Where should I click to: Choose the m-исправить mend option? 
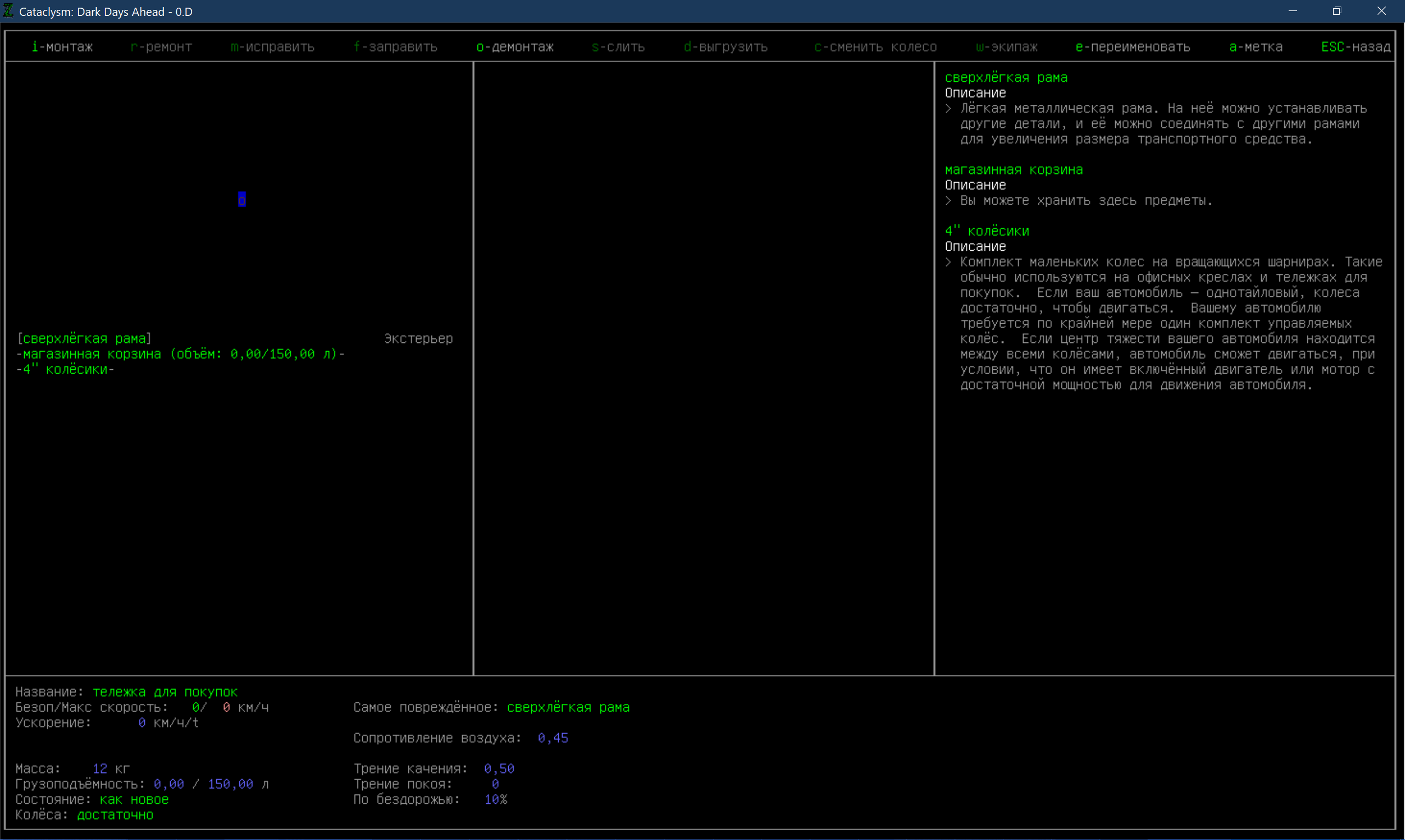point(272,47)
